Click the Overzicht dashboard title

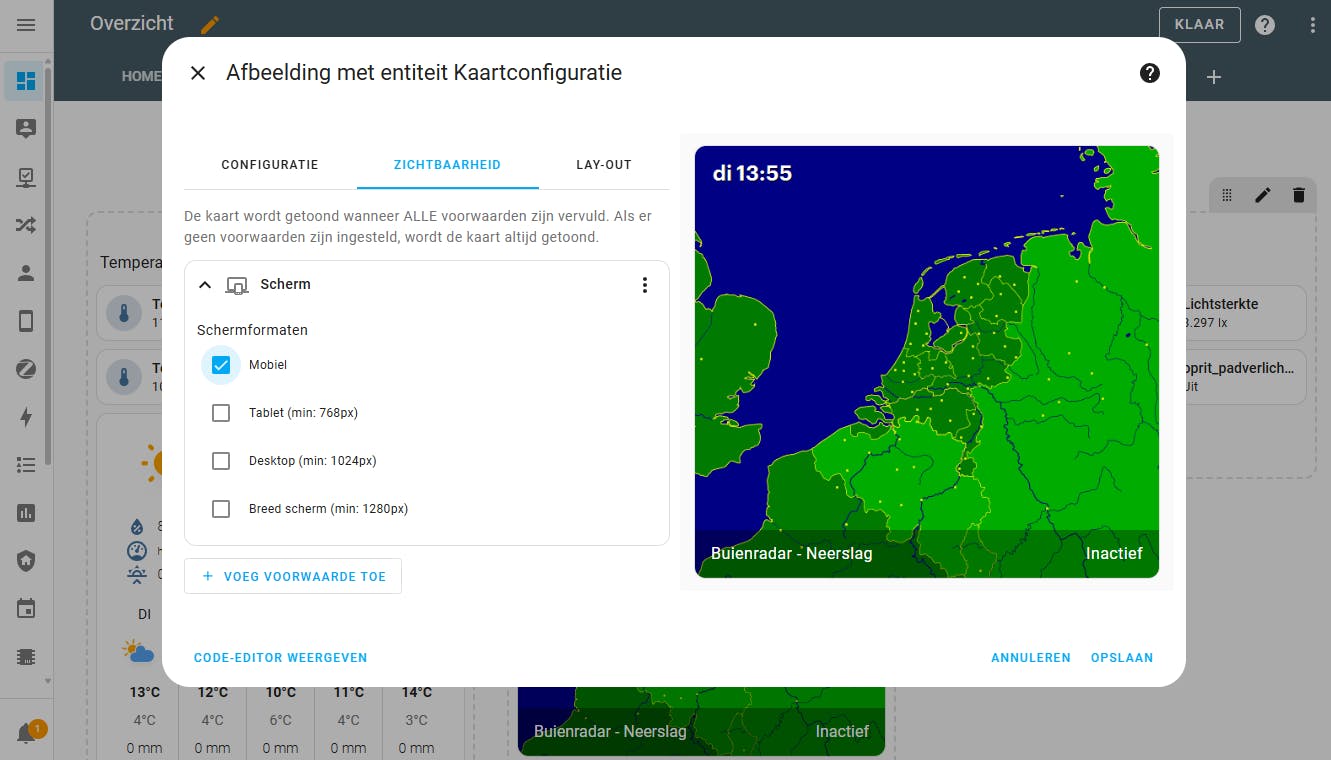click(132, 24)
